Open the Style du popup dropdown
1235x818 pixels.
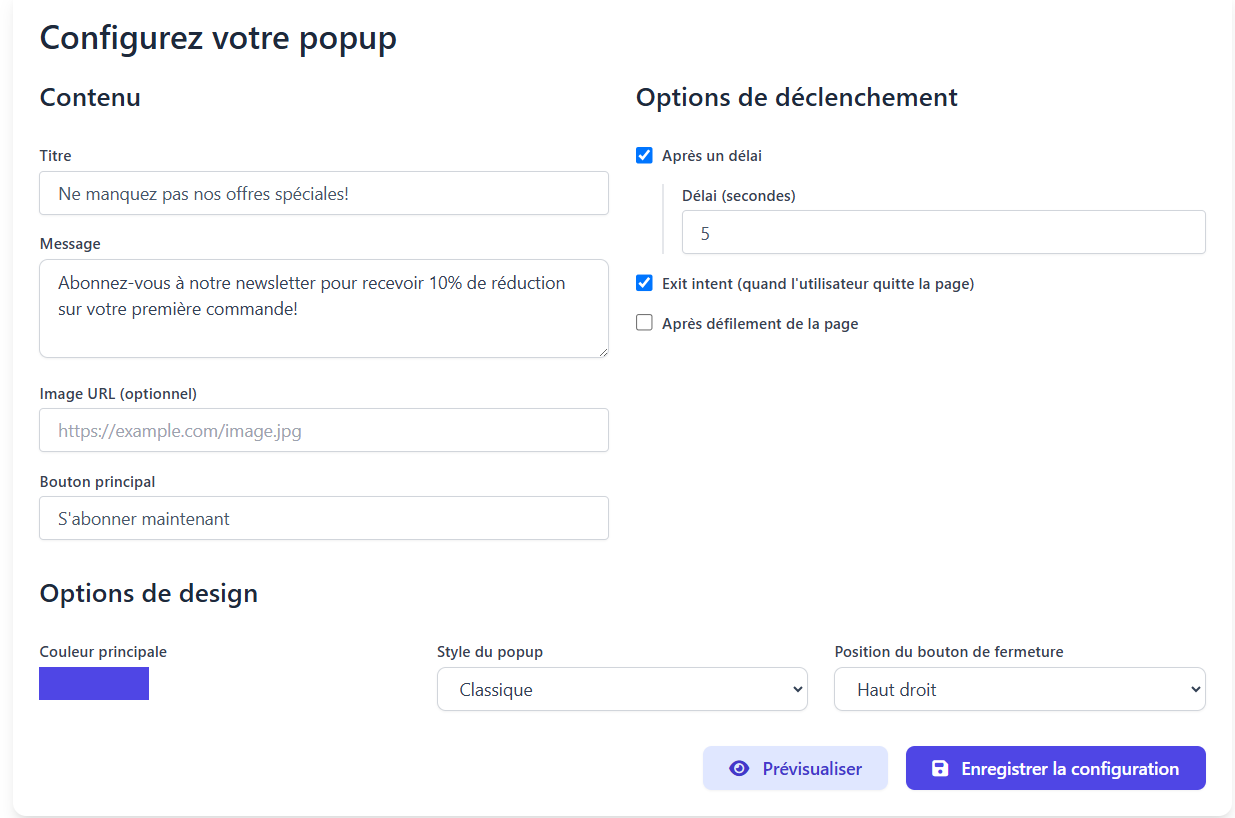(x=622, y=690)
